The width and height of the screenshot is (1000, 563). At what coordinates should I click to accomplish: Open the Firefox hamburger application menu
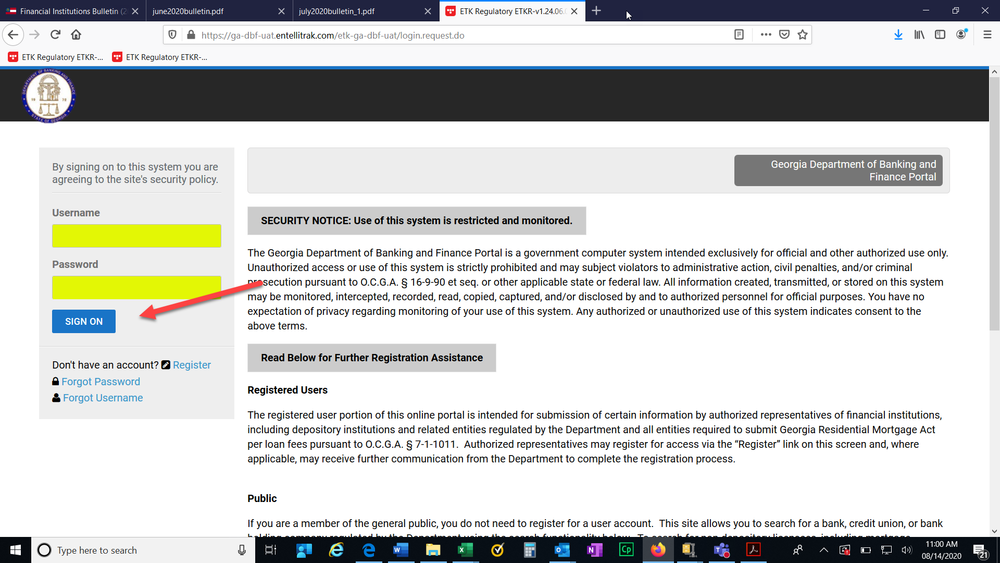986,34
